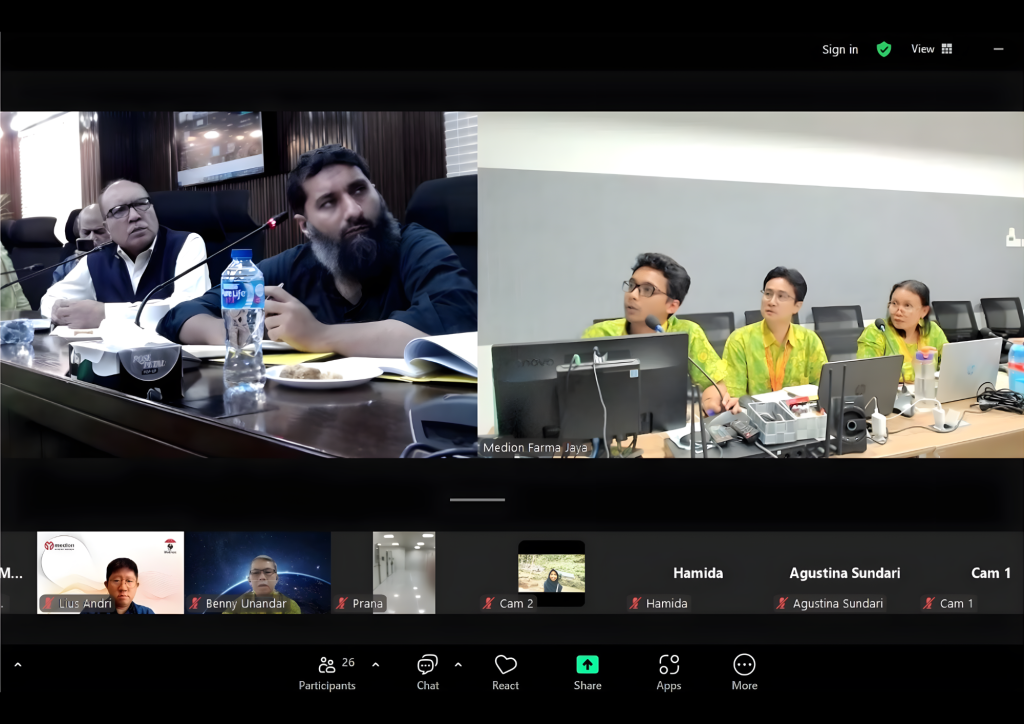Click Agustina Sundari's muted microphone indicator
The width and height of the screenshot is (1024, 724).
[782, 604]
